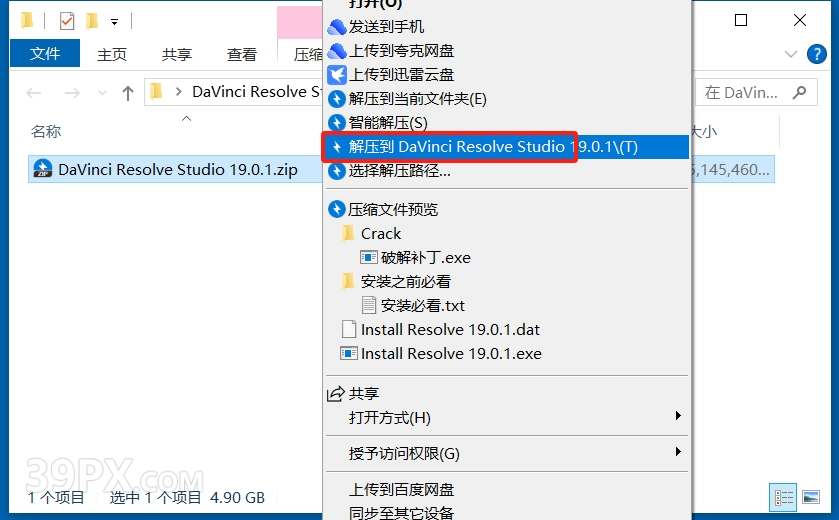Select the DaVinci Resolve Studio zip file

[177, 170]
